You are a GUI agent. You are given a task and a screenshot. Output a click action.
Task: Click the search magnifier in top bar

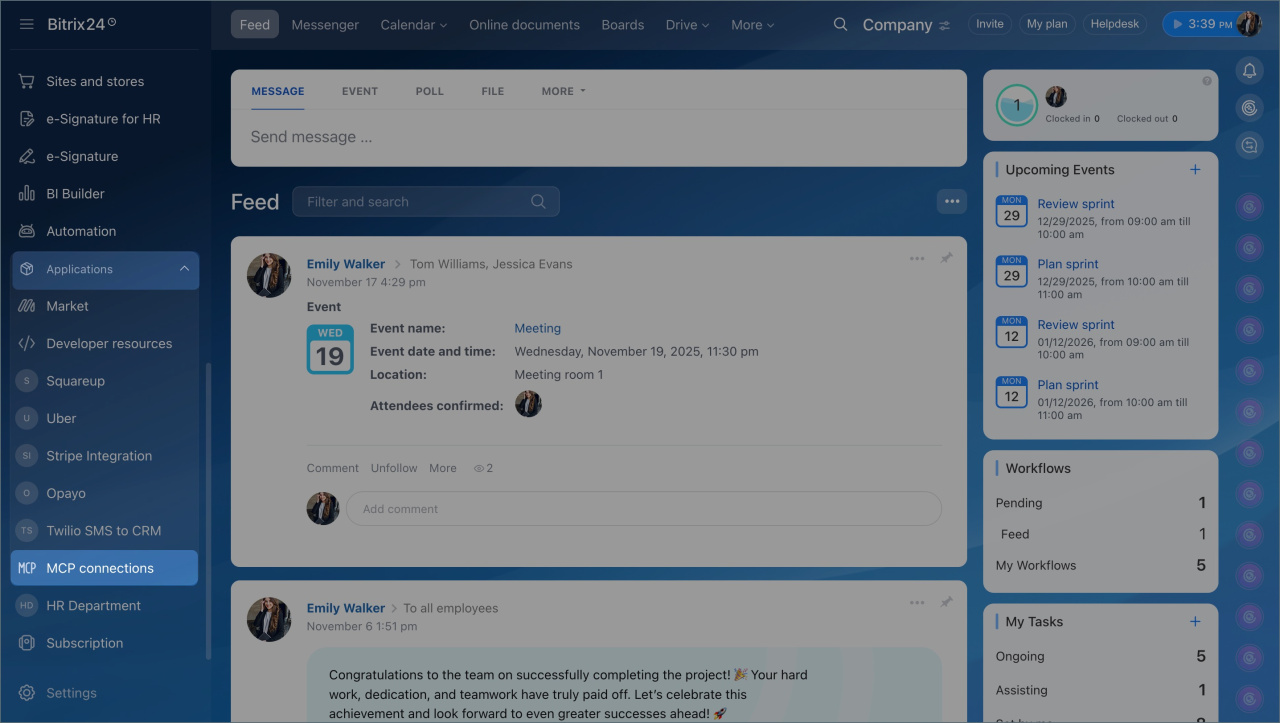[x=840, y=24]
